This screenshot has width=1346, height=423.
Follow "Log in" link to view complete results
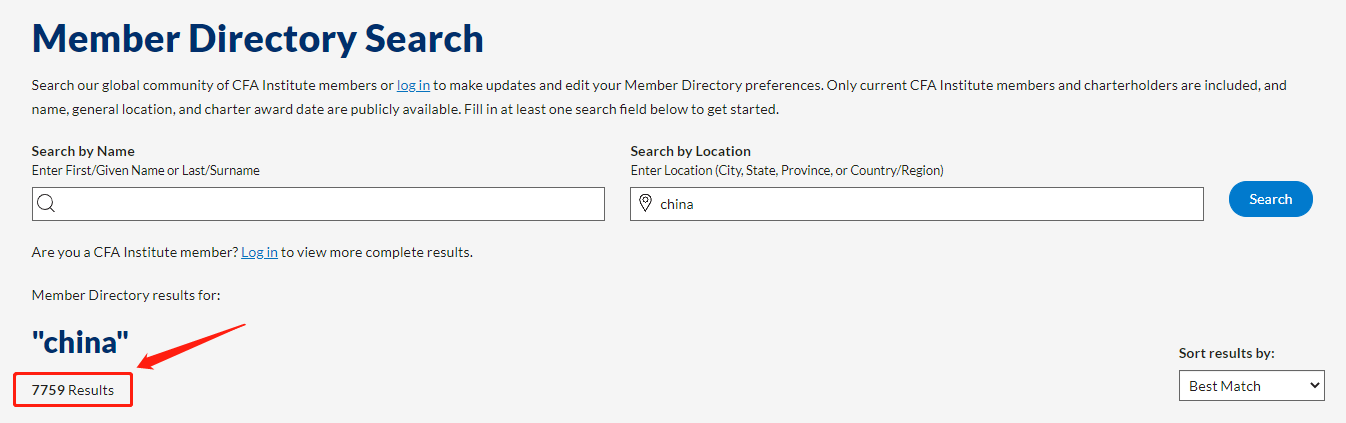point(259,253)
